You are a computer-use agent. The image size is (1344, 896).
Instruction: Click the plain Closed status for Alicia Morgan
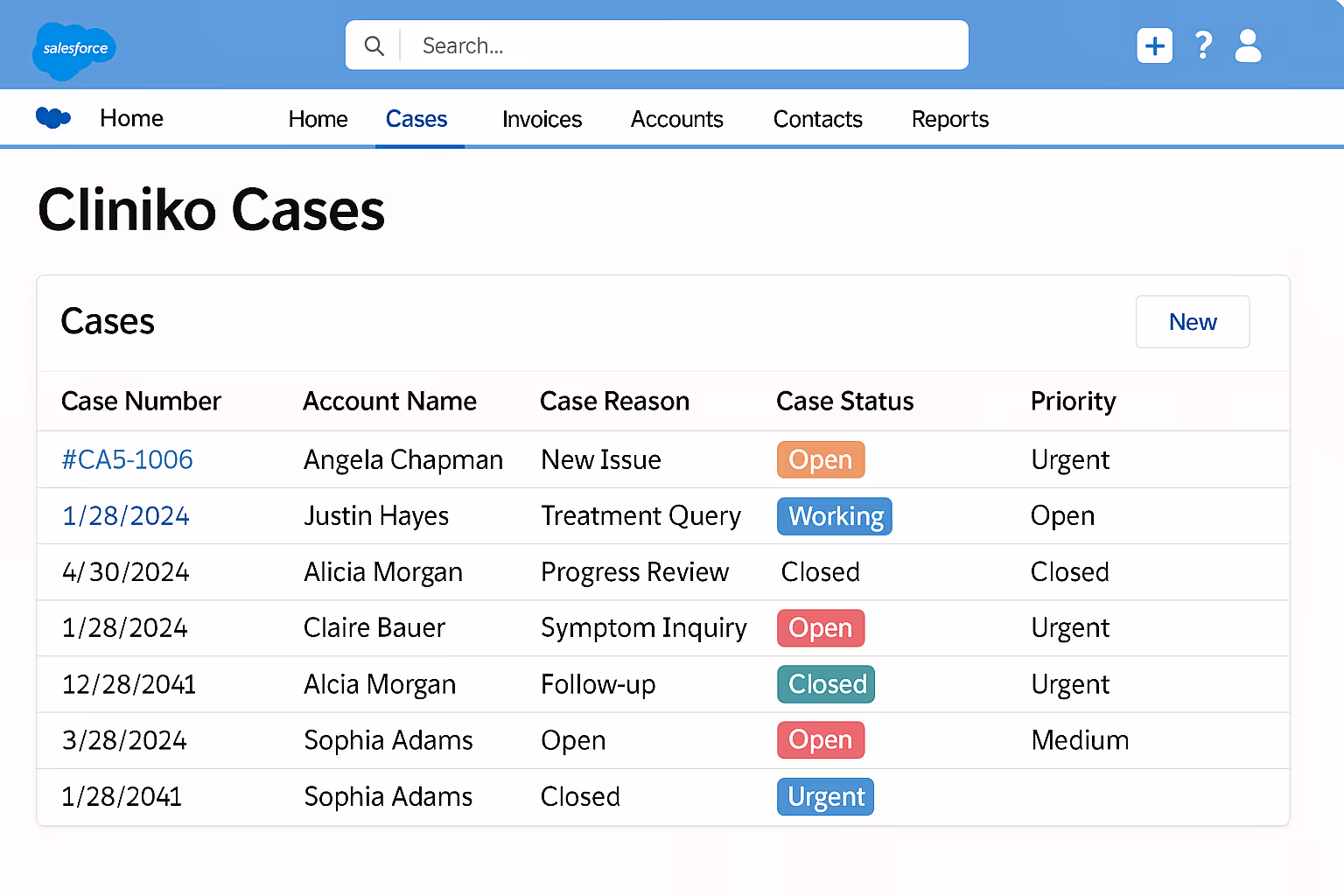click(x=820, y=571)
